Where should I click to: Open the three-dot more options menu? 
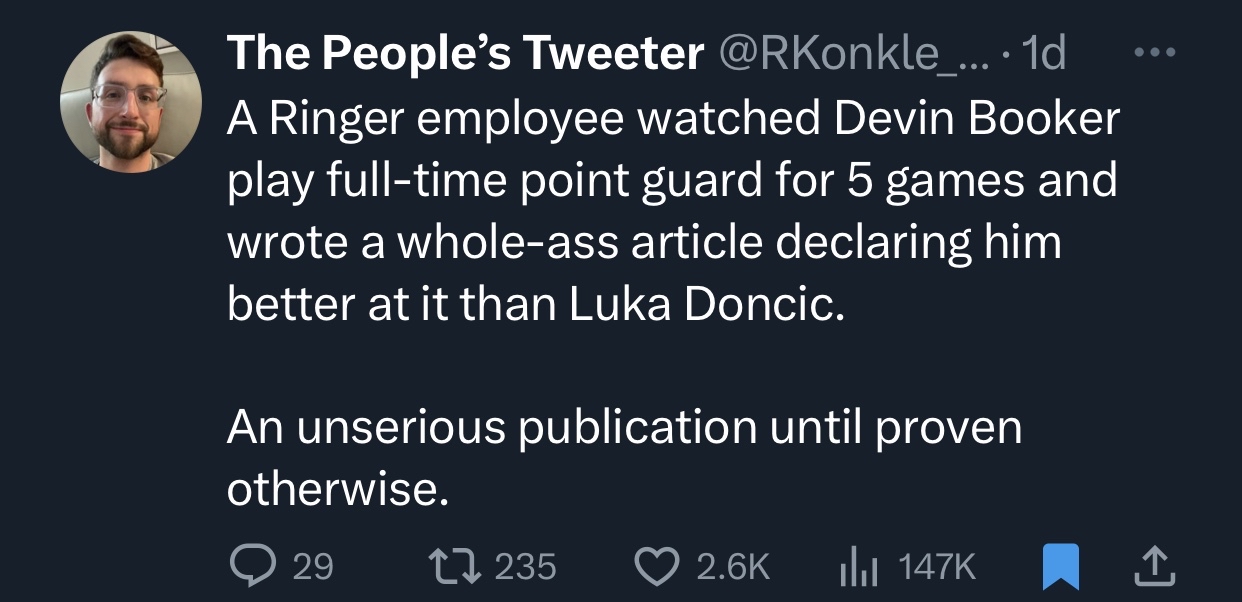1154,54
